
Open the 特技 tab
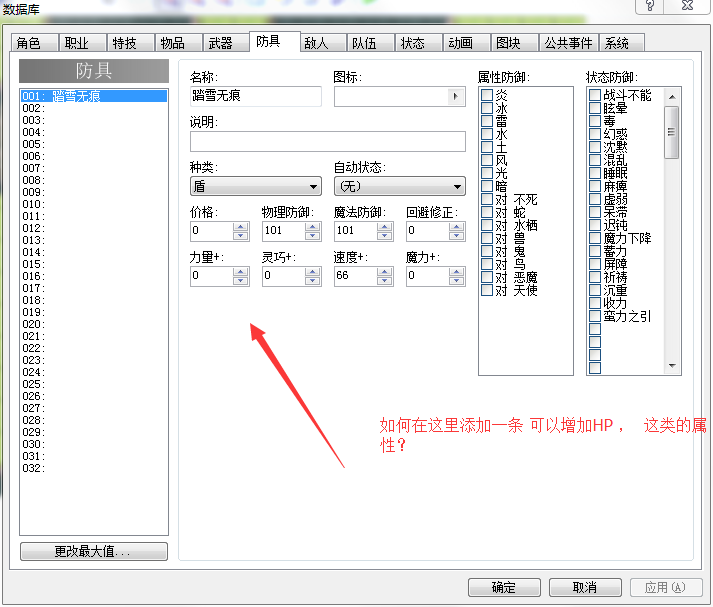131,43
